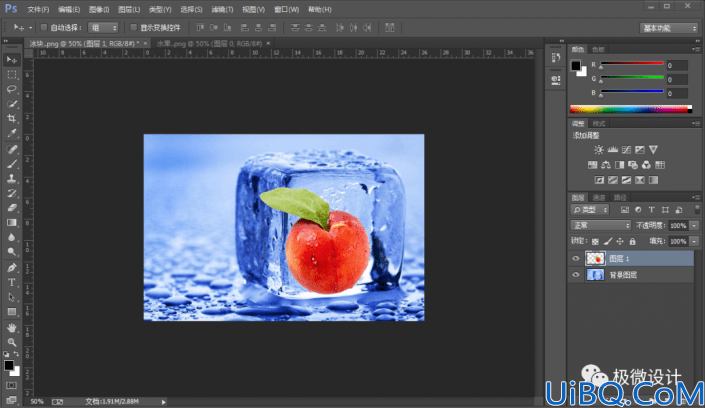Viewport: 705px width, 408px height.
Task: Open the 图像(I) menu
Action: pos(99,9)
